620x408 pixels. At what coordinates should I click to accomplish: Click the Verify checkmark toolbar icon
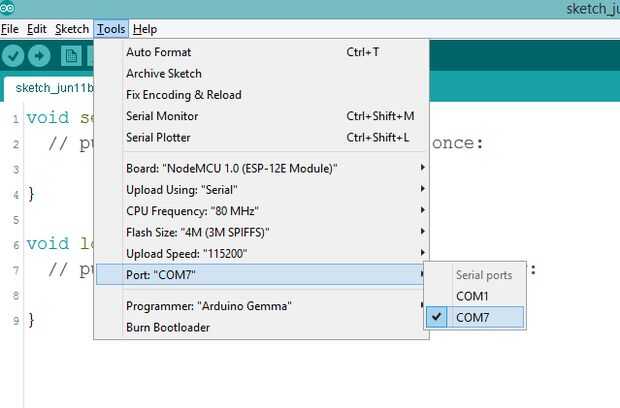click(x=13, y=56)
